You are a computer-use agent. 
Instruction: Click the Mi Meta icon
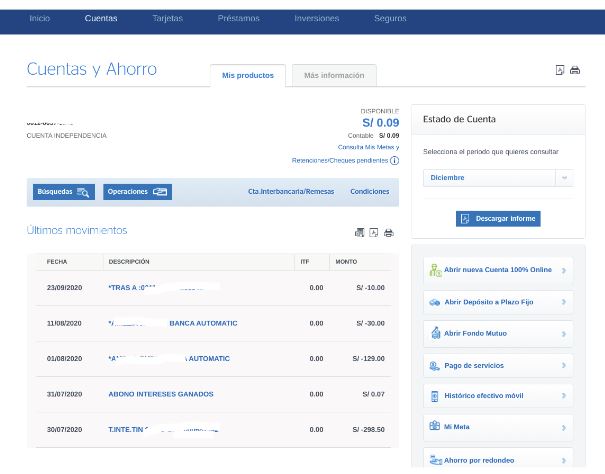[434, 426]
